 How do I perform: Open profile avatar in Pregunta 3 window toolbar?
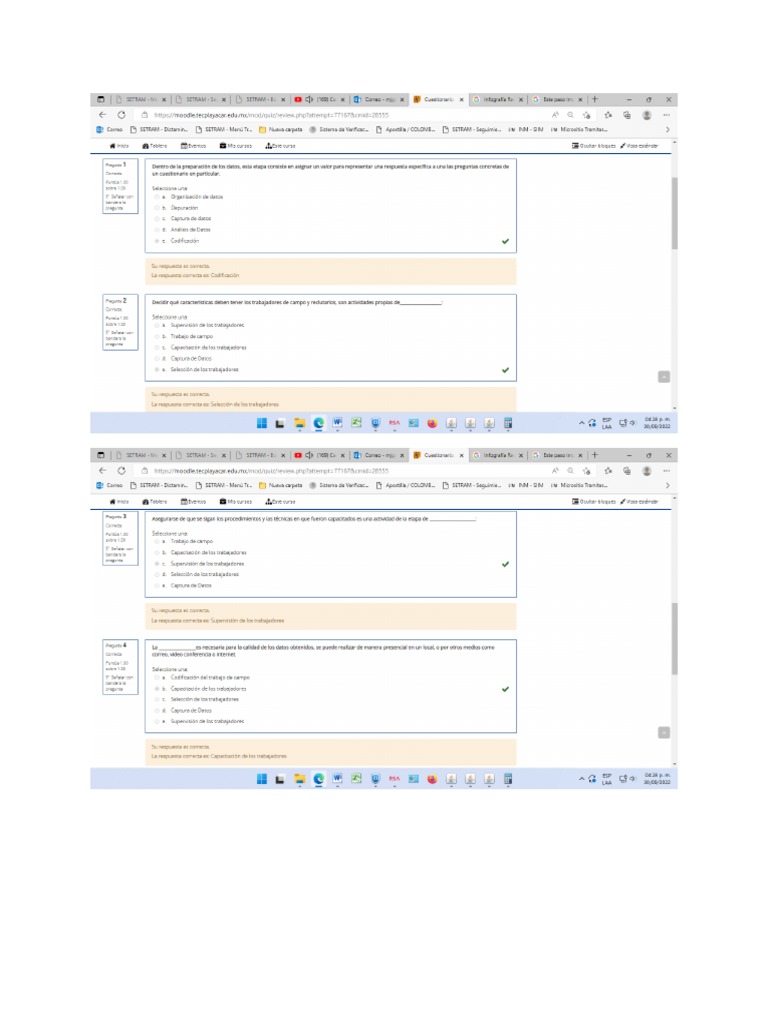[647, 471]
